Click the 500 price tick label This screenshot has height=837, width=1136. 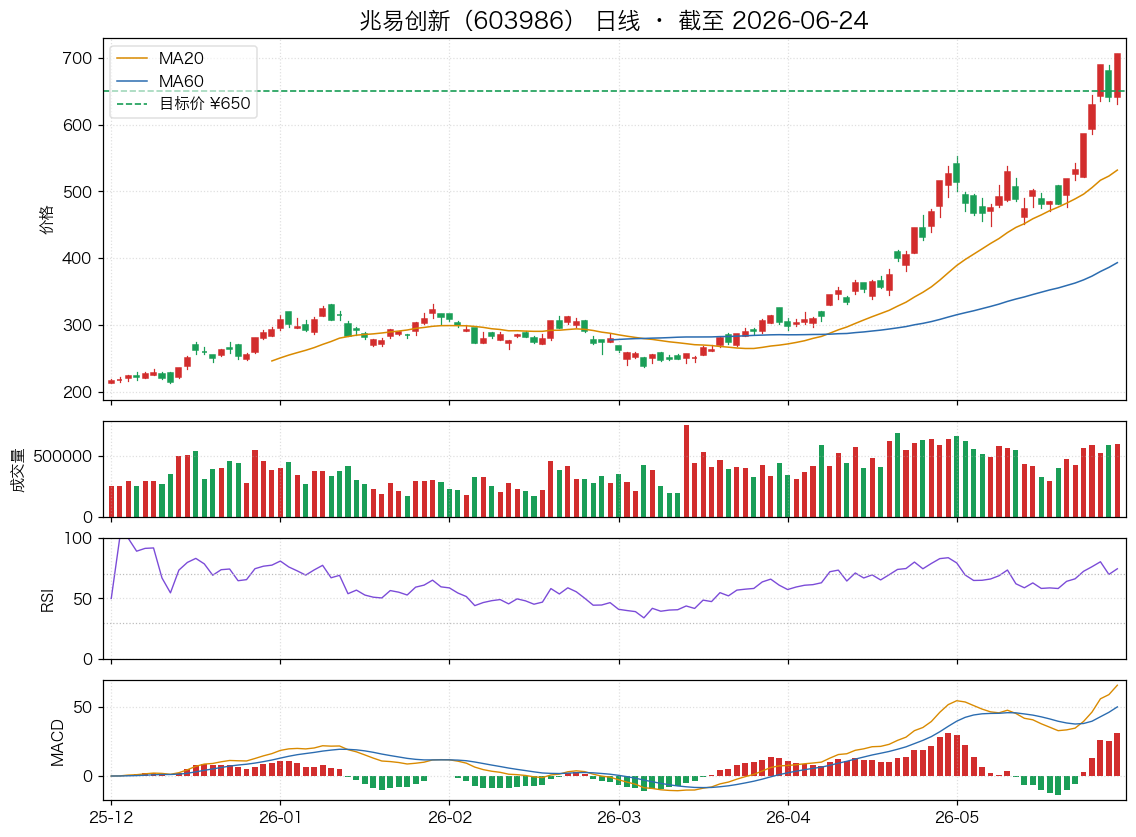click(x=77, y=192)
